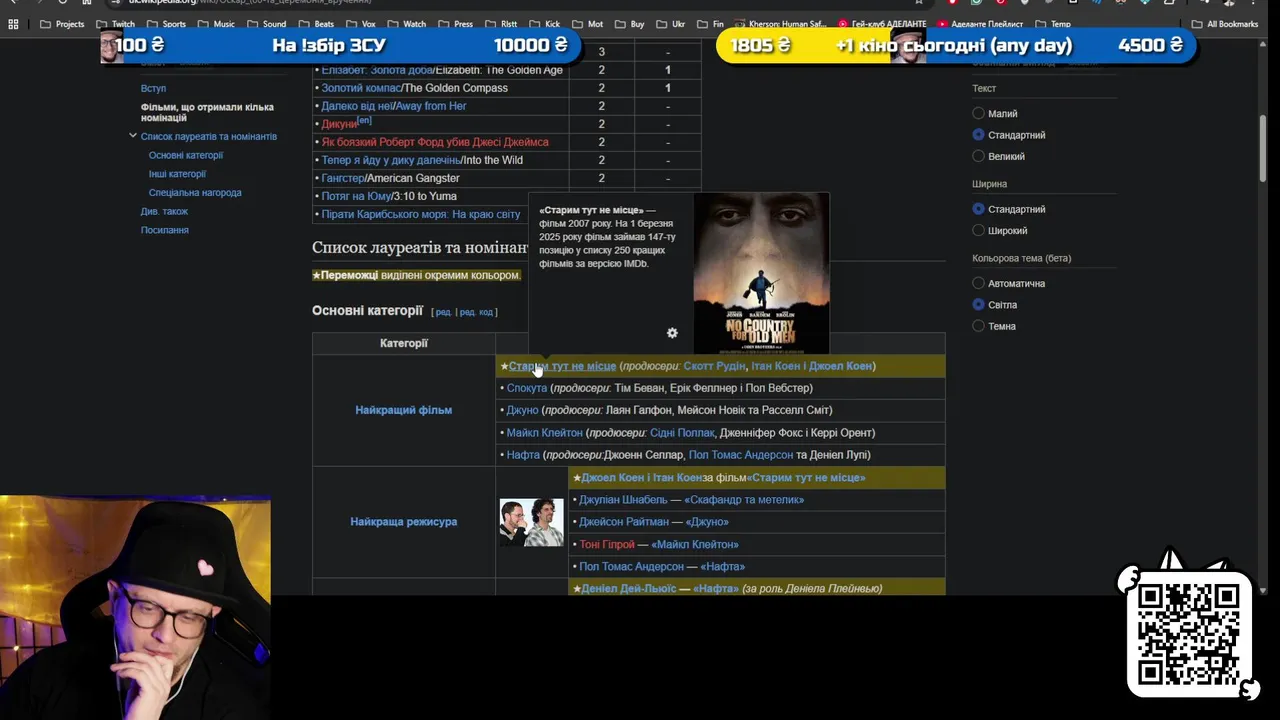Image resolution: width=1280 pixels, height=720 pixels.
Task: Open the Джейсон Райтман director link
Action: tap(624, 522)
